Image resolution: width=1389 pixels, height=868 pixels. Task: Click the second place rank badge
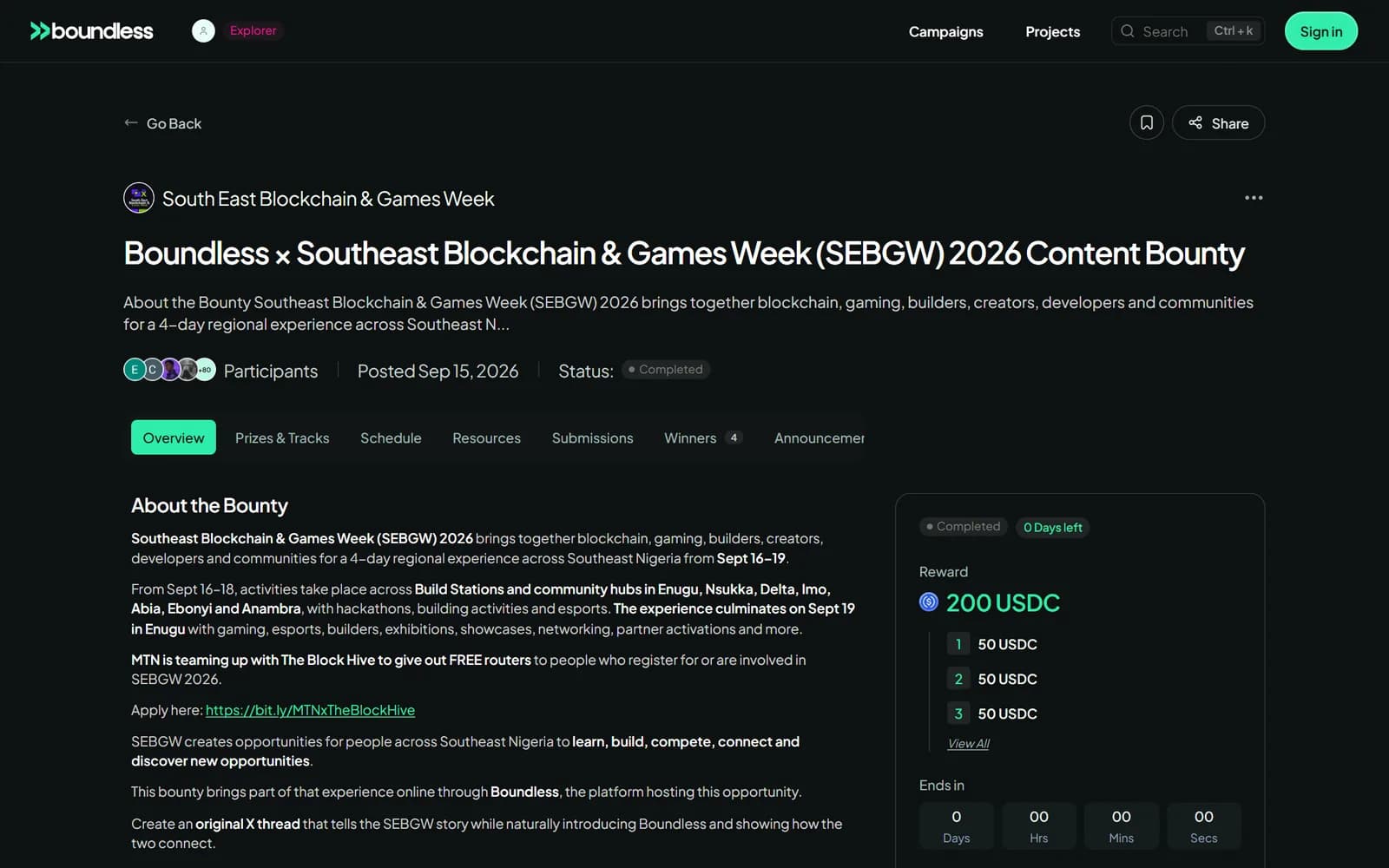coord(958,679)
